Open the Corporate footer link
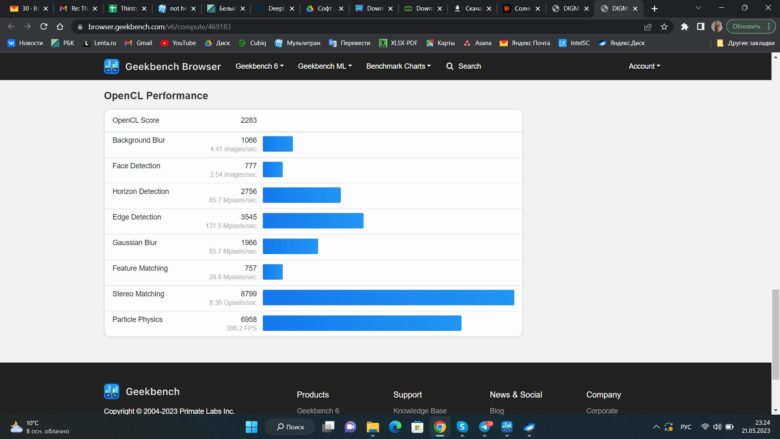Viewport: 780px width, 439px height. 602,411
